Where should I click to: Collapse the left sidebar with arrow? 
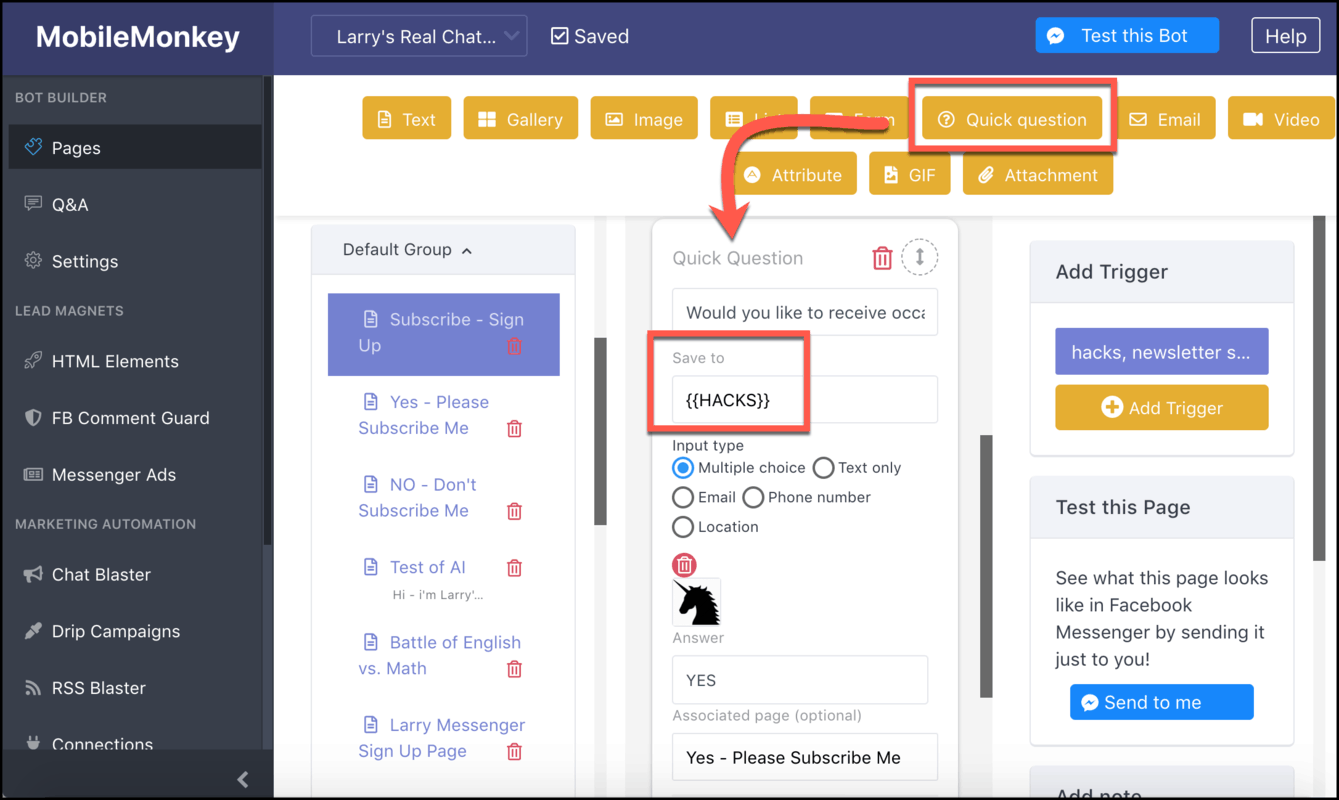pyautogui.click(x=242, y=779)
